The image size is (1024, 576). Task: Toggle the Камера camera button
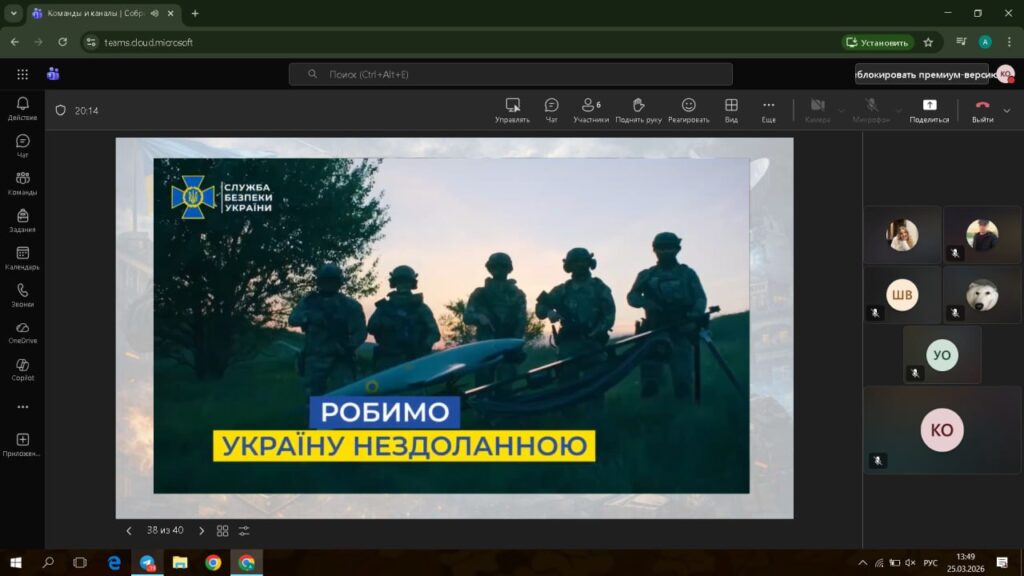817,109
